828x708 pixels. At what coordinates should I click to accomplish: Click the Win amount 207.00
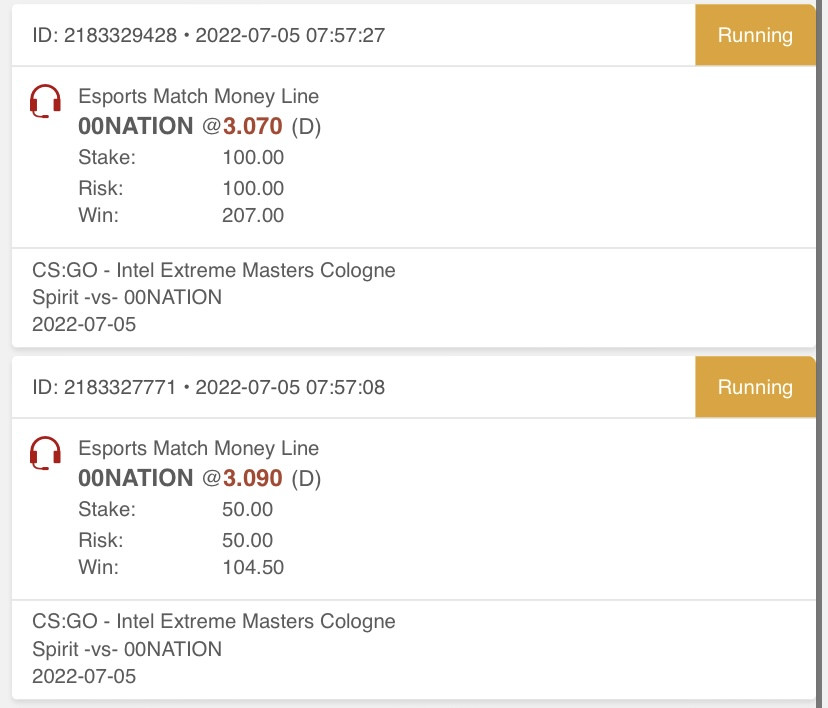coord(253,215)
